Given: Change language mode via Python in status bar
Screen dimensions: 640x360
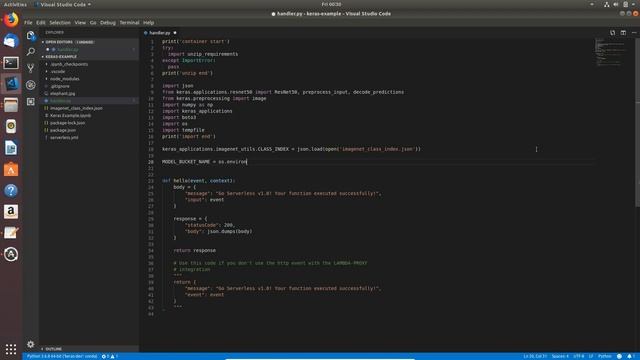Looking at the screenshot, I should (x=604, y=356).
